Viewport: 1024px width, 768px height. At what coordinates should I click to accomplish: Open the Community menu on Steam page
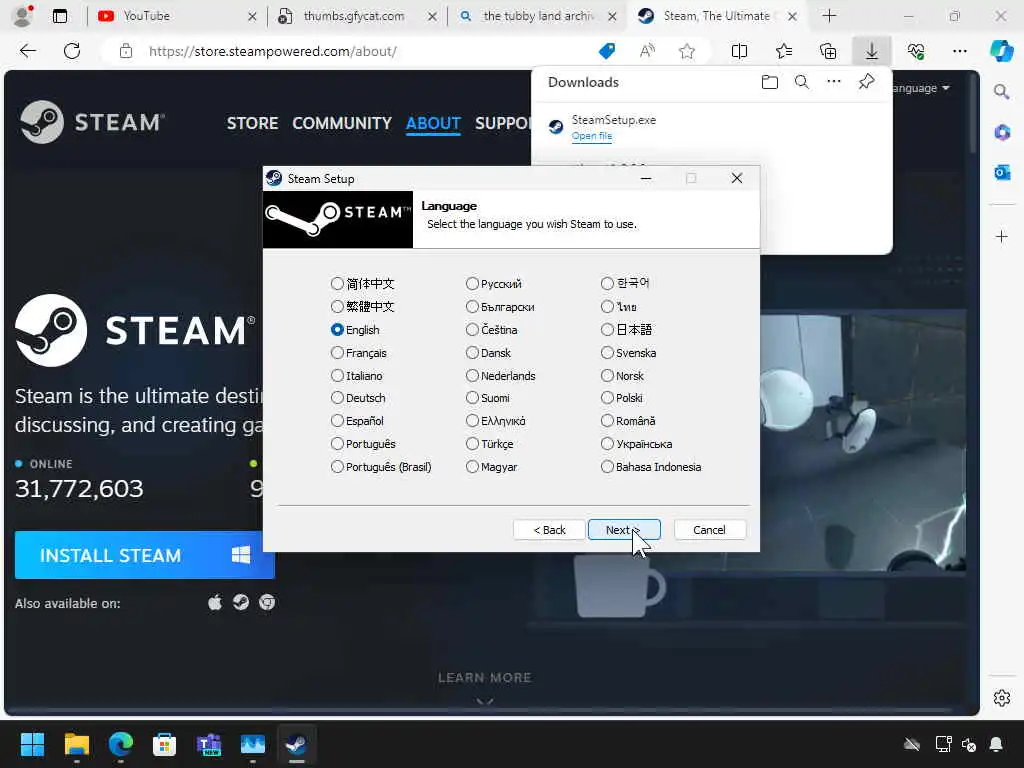point(342,123)
